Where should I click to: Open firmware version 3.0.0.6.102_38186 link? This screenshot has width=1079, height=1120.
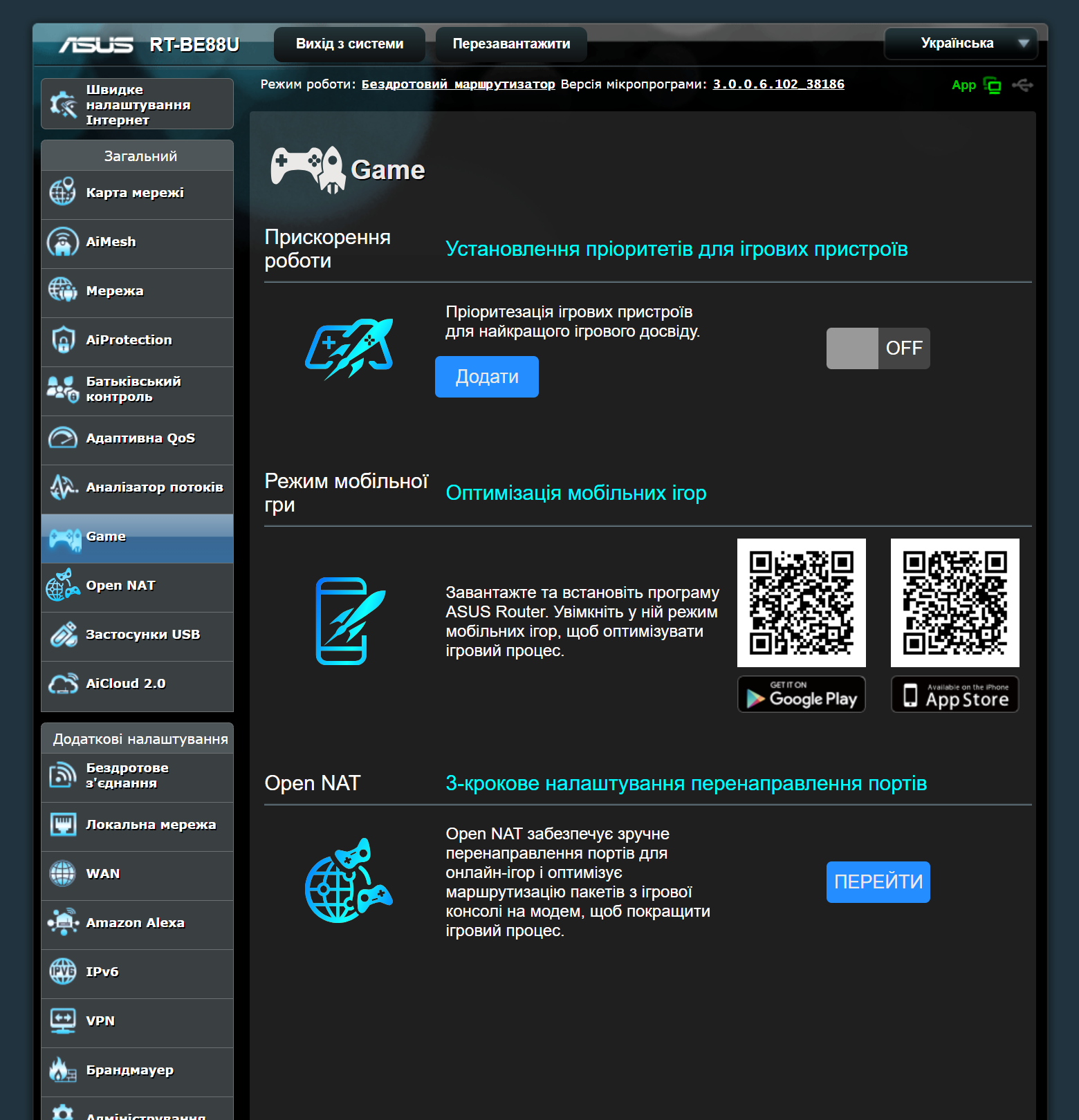click(x=778, y=84)
